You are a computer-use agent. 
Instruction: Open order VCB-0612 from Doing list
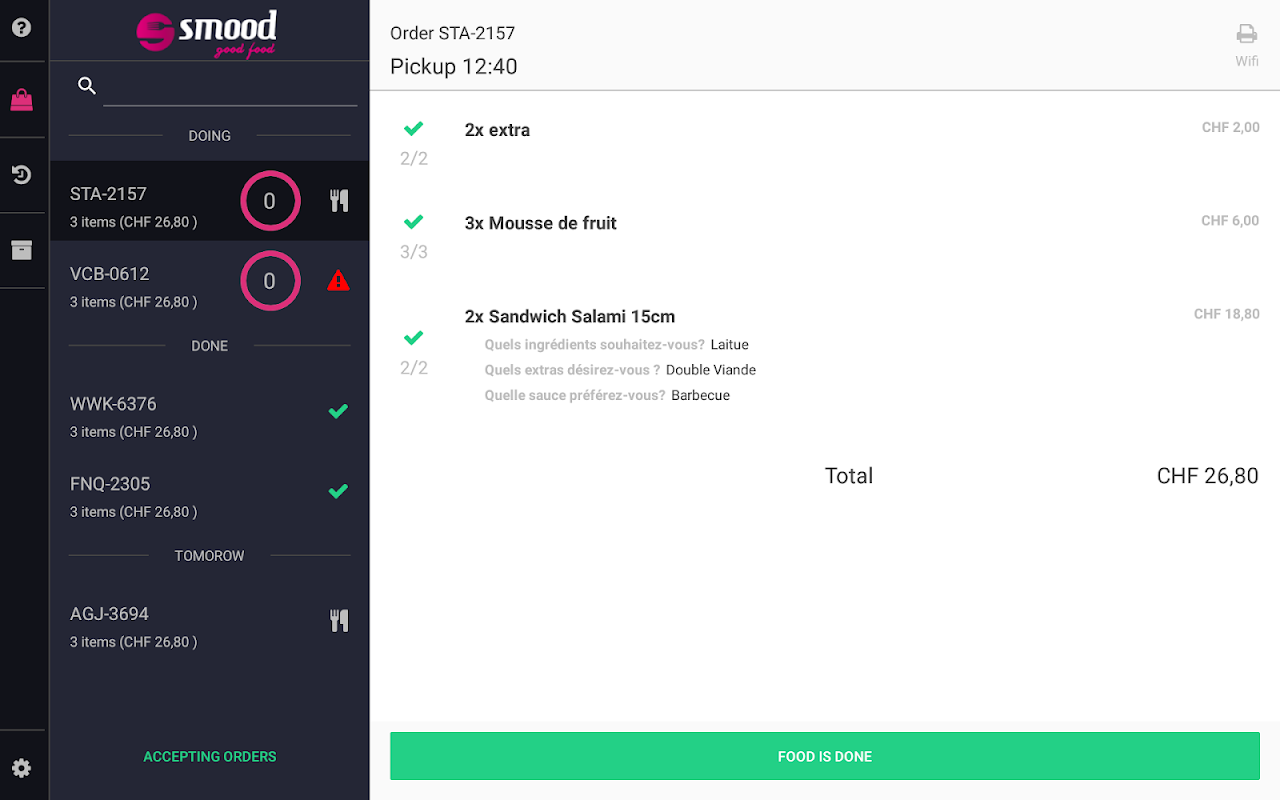[x=150, y=287]
